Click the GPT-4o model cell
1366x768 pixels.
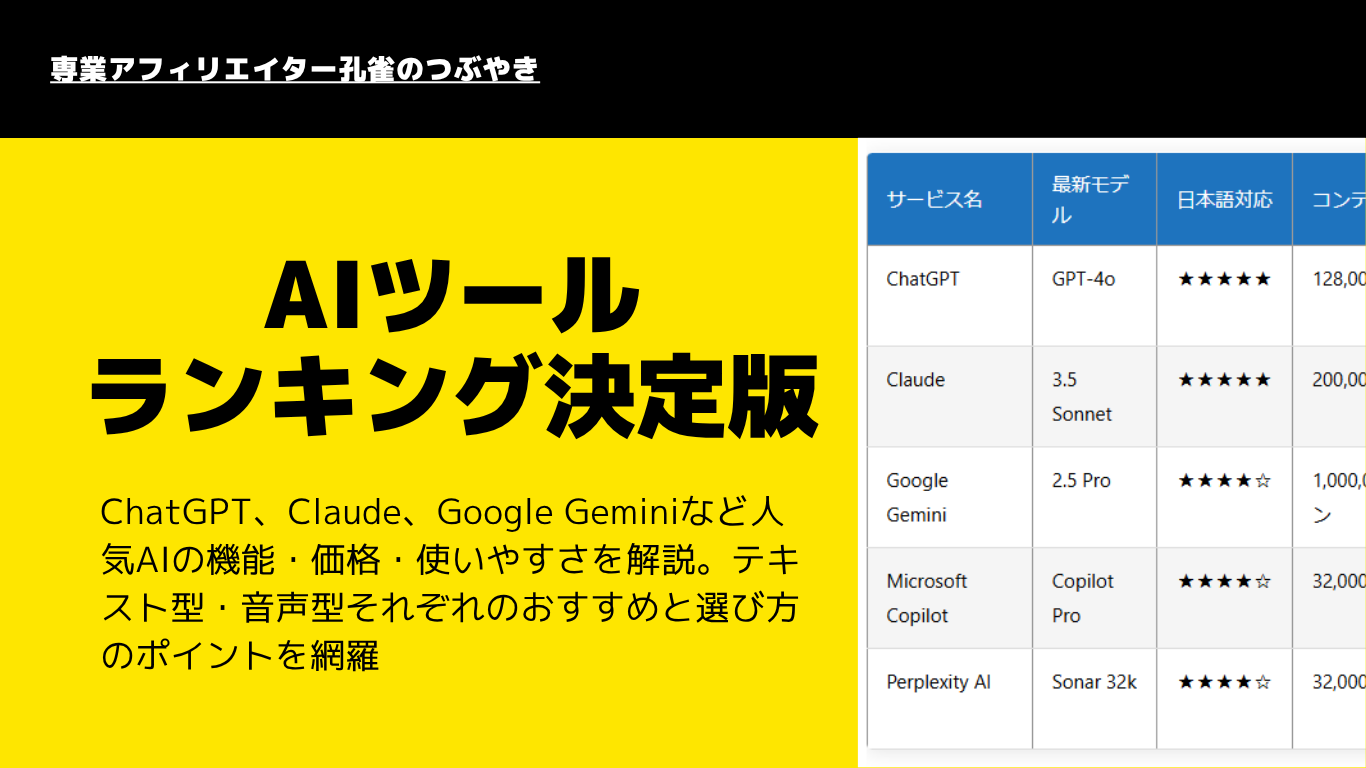1083,279
